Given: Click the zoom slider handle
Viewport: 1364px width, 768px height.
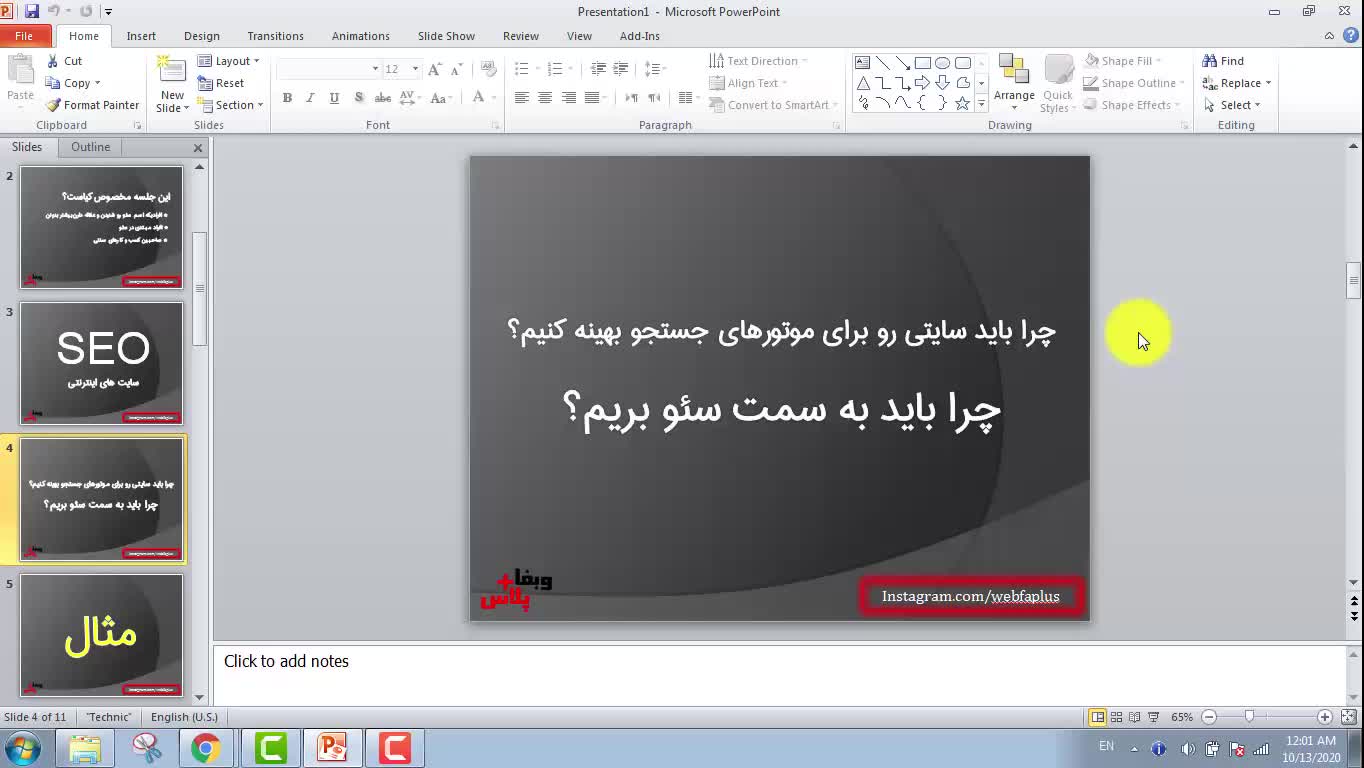Looking at the screenshot, I should 1249,717.
